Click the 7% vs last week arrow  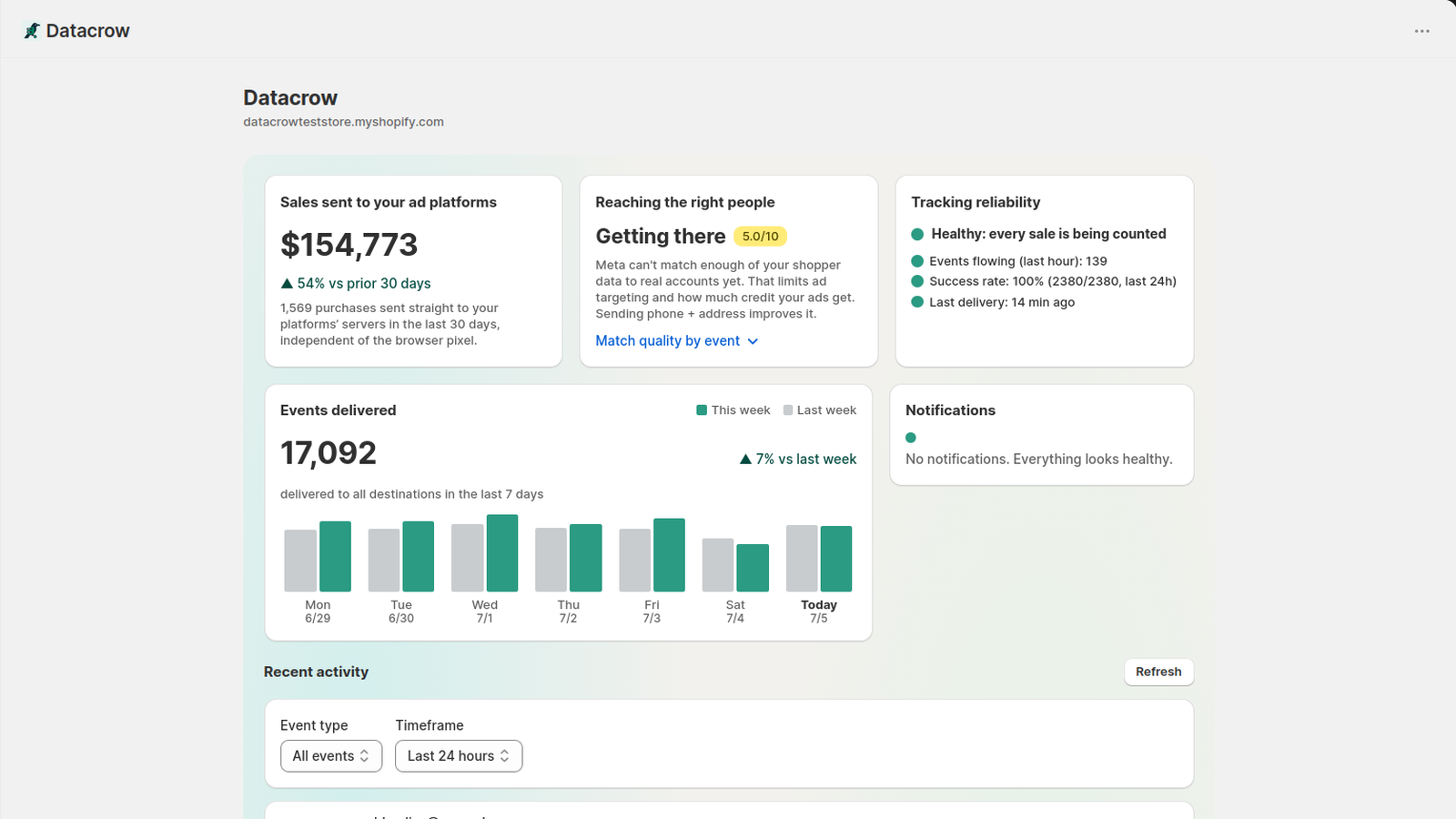tap(745, 460)
